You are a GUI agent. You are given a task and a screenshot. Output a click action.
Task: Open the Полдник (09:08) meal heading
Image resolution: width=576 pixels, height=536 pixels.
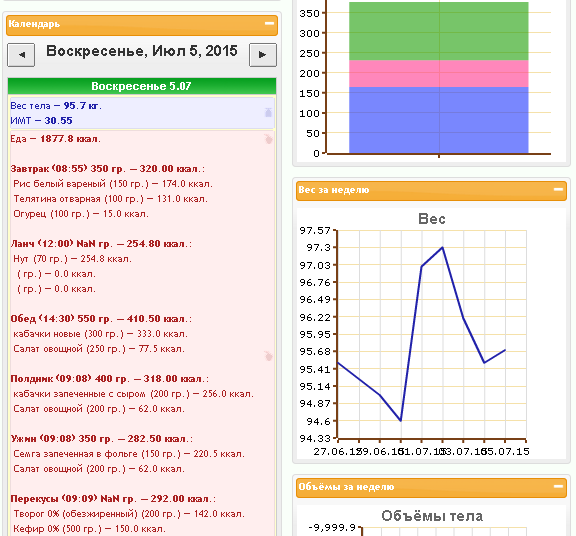coord(109,379)
